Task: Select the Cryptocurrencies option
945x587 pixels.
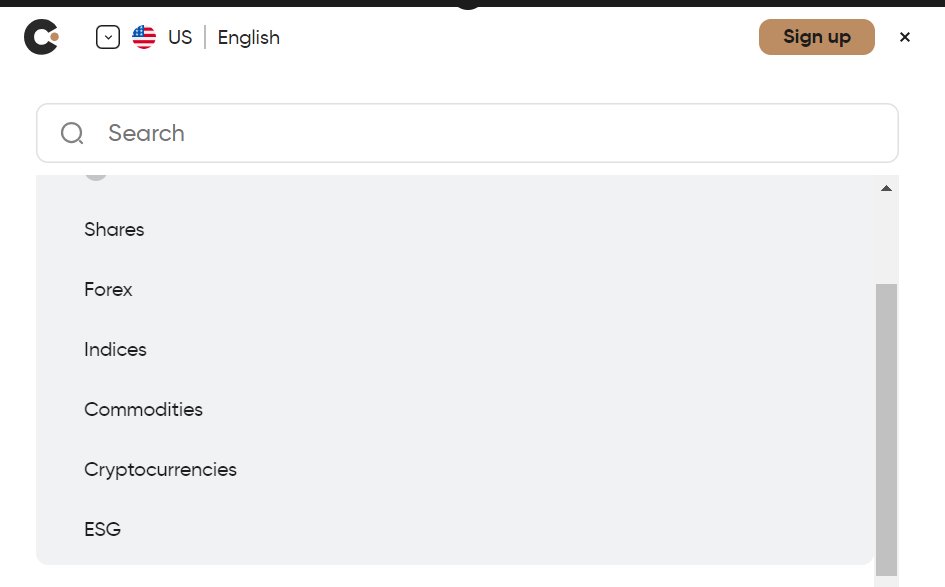Action: pyautogui.click(x=161, y=470)
